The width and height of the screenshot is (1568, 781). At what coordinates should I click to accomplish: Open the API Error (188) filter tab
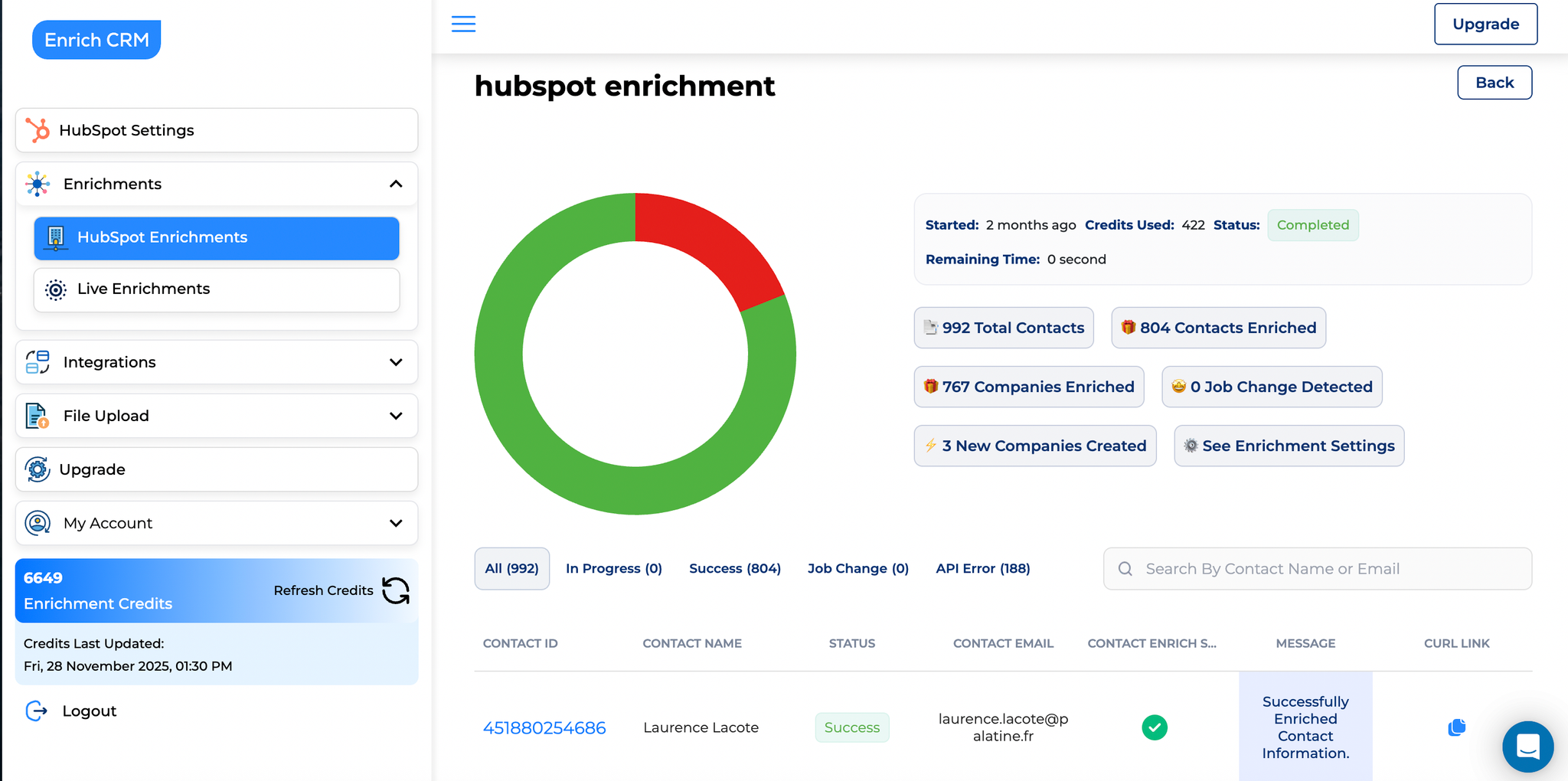(x=982, y=568)
